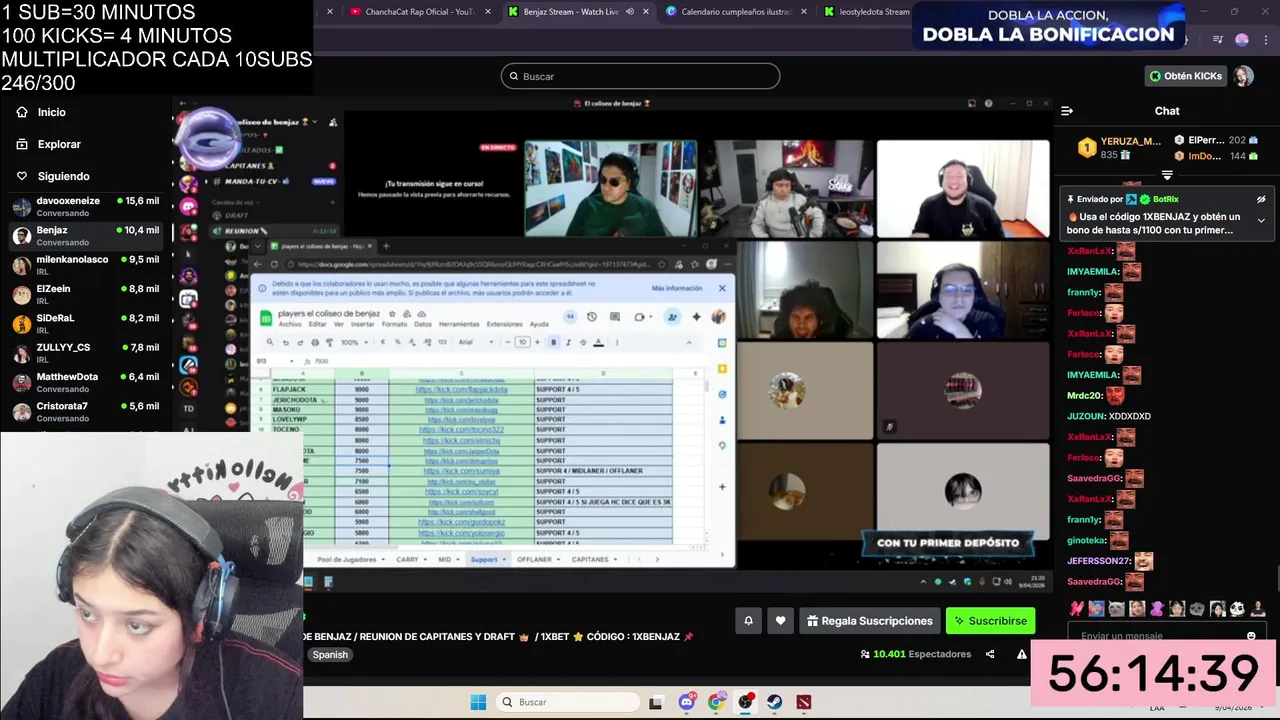
Task: Share the stream via the share icon
Action: point(990,654)
